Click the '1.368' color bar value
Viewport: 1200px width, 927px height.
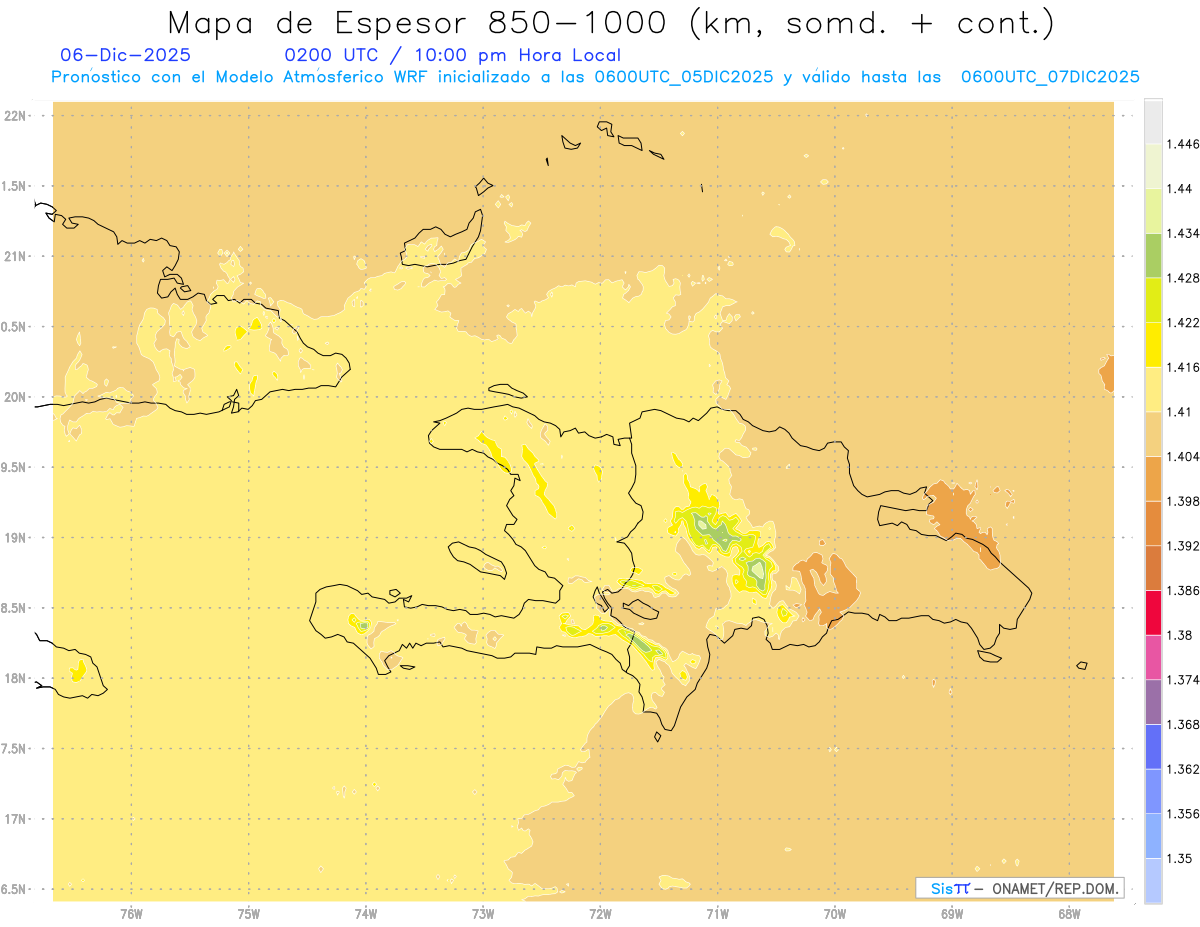click(1185, 724)
